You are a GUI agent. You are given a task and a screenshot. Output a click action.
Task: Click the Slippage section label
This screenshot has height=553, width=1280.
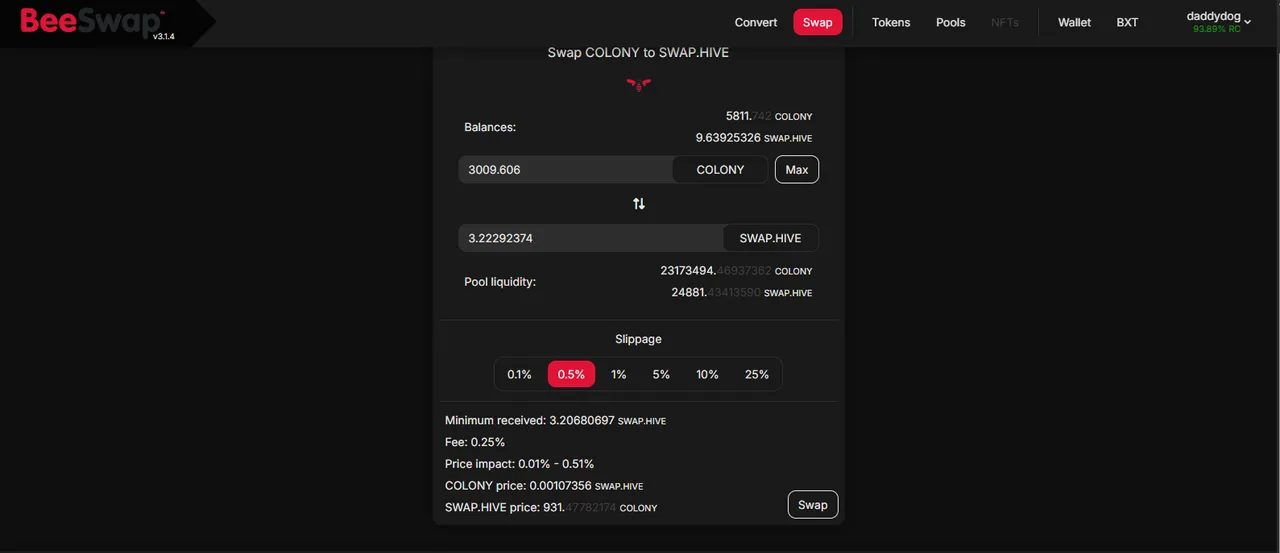click(638, 339)
